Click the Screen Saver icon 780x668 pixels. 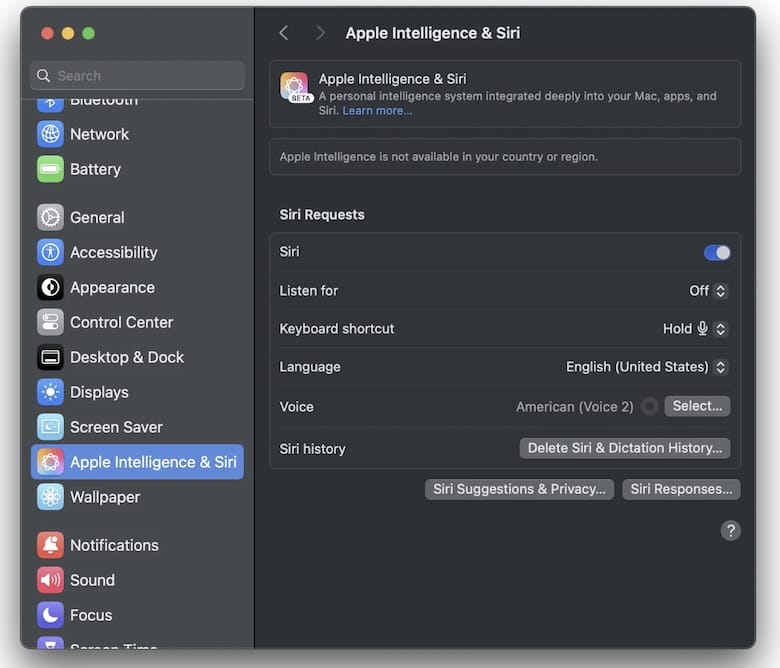(x=50, y=427)
